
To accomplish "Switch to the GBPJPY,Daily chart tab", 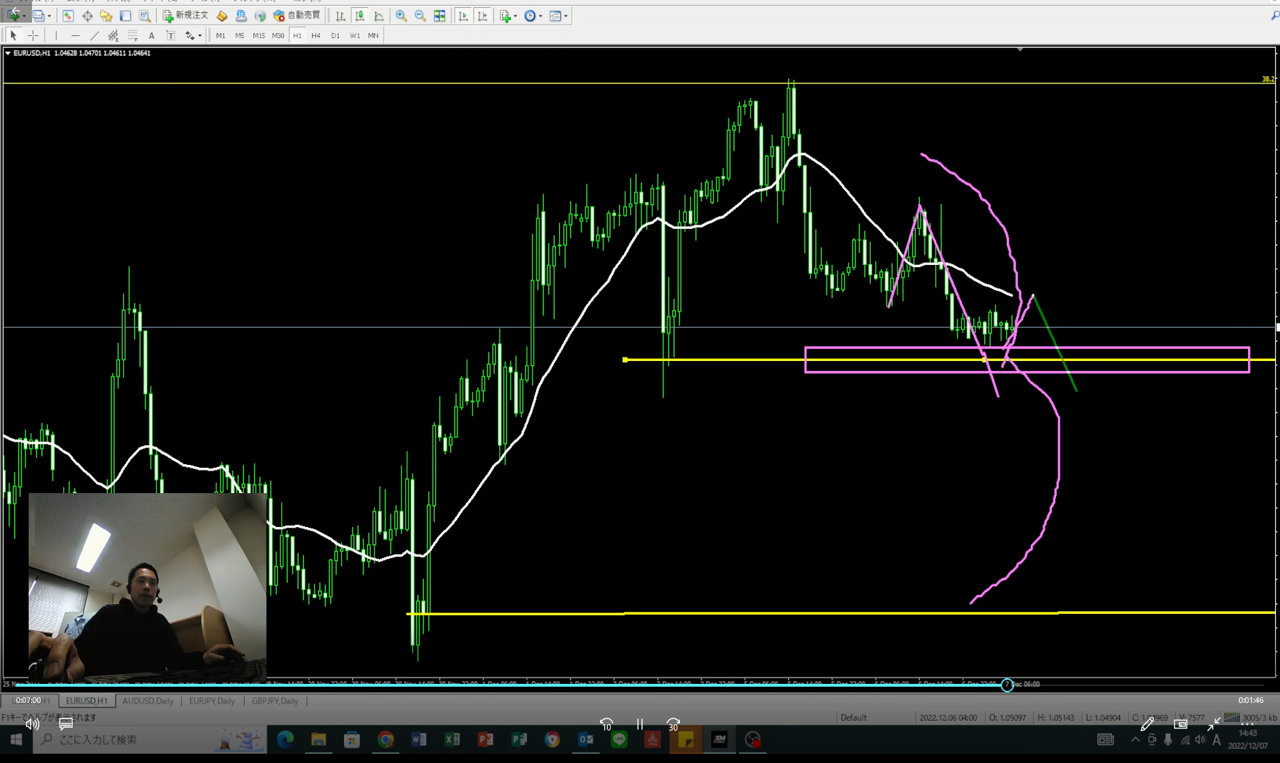I will [275, 701].
